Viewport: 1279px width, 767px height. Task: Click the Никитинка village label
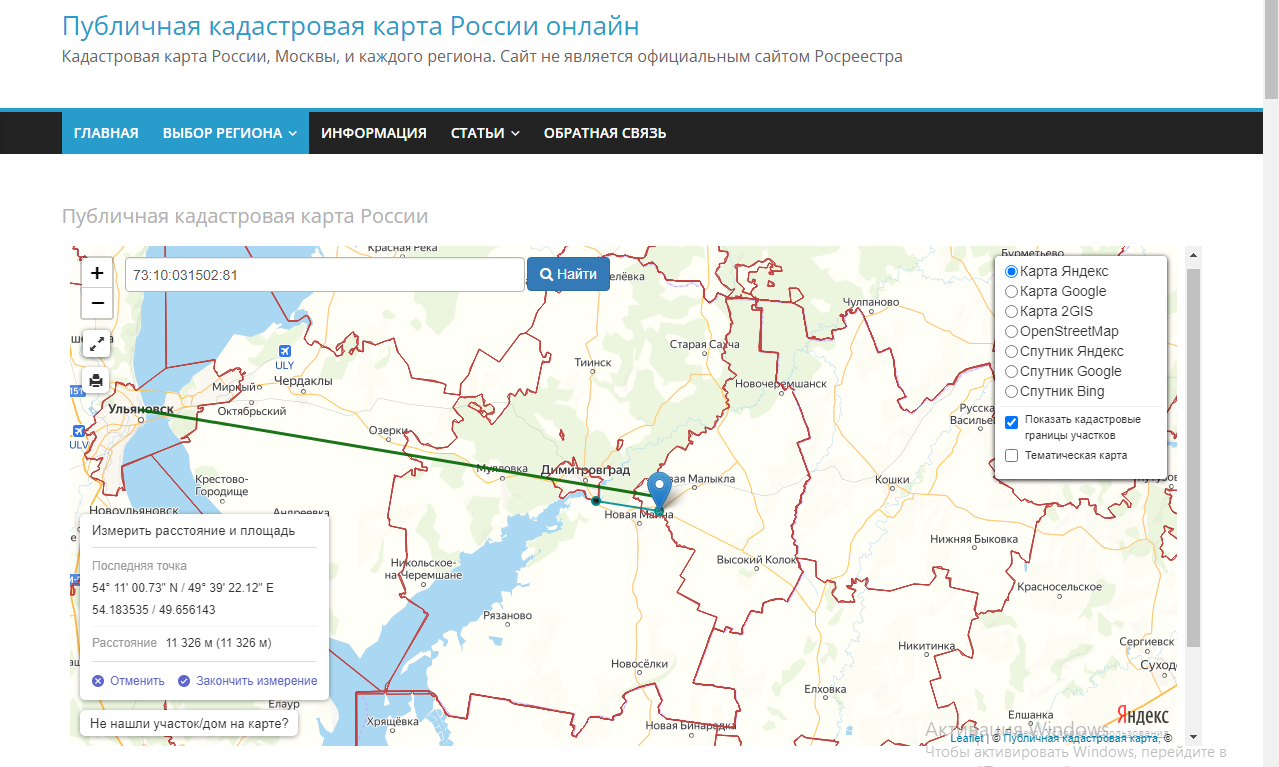926,646
